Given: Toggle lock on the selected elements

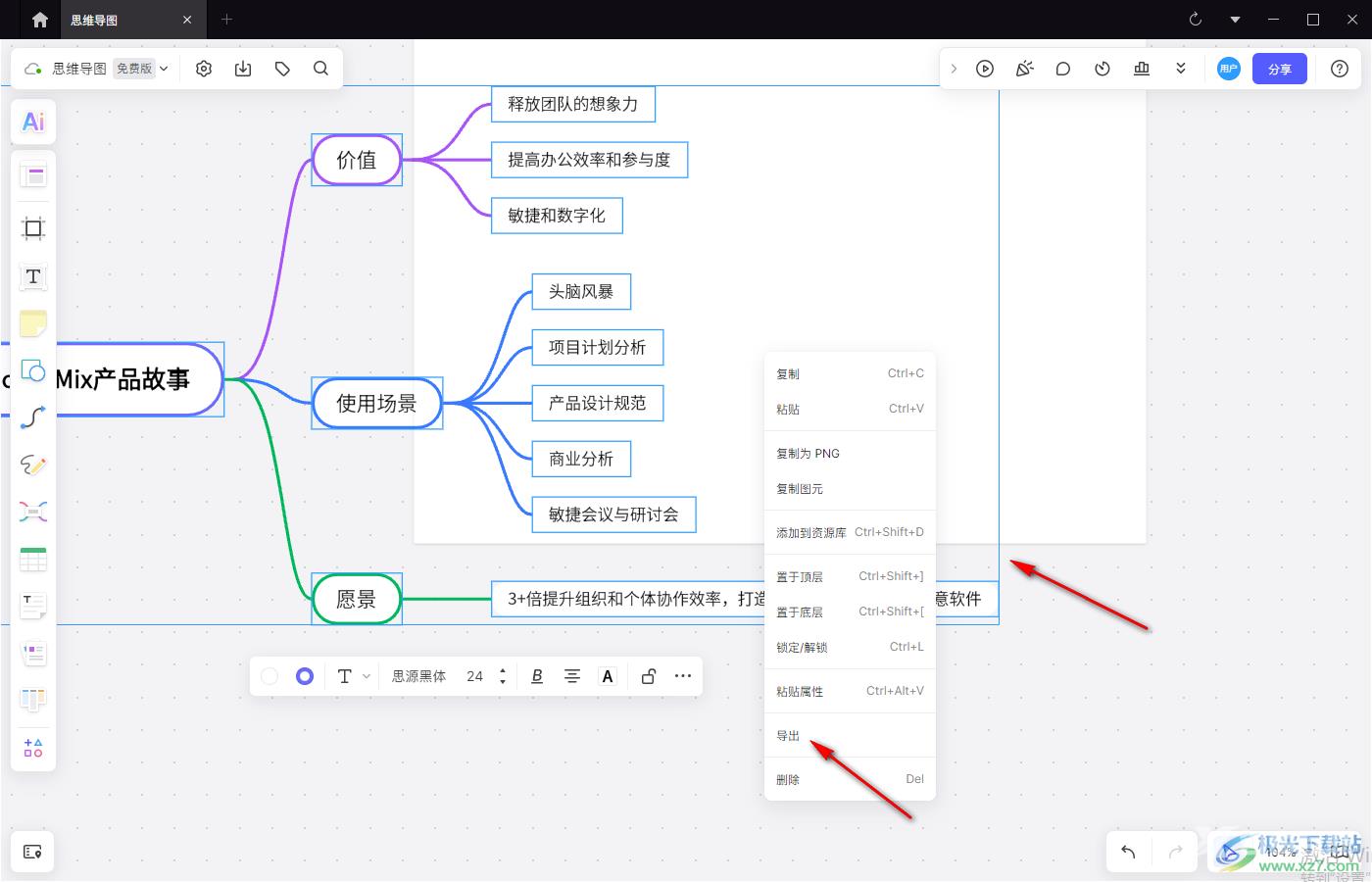Looking at the screenshot, I should point(648,676).
